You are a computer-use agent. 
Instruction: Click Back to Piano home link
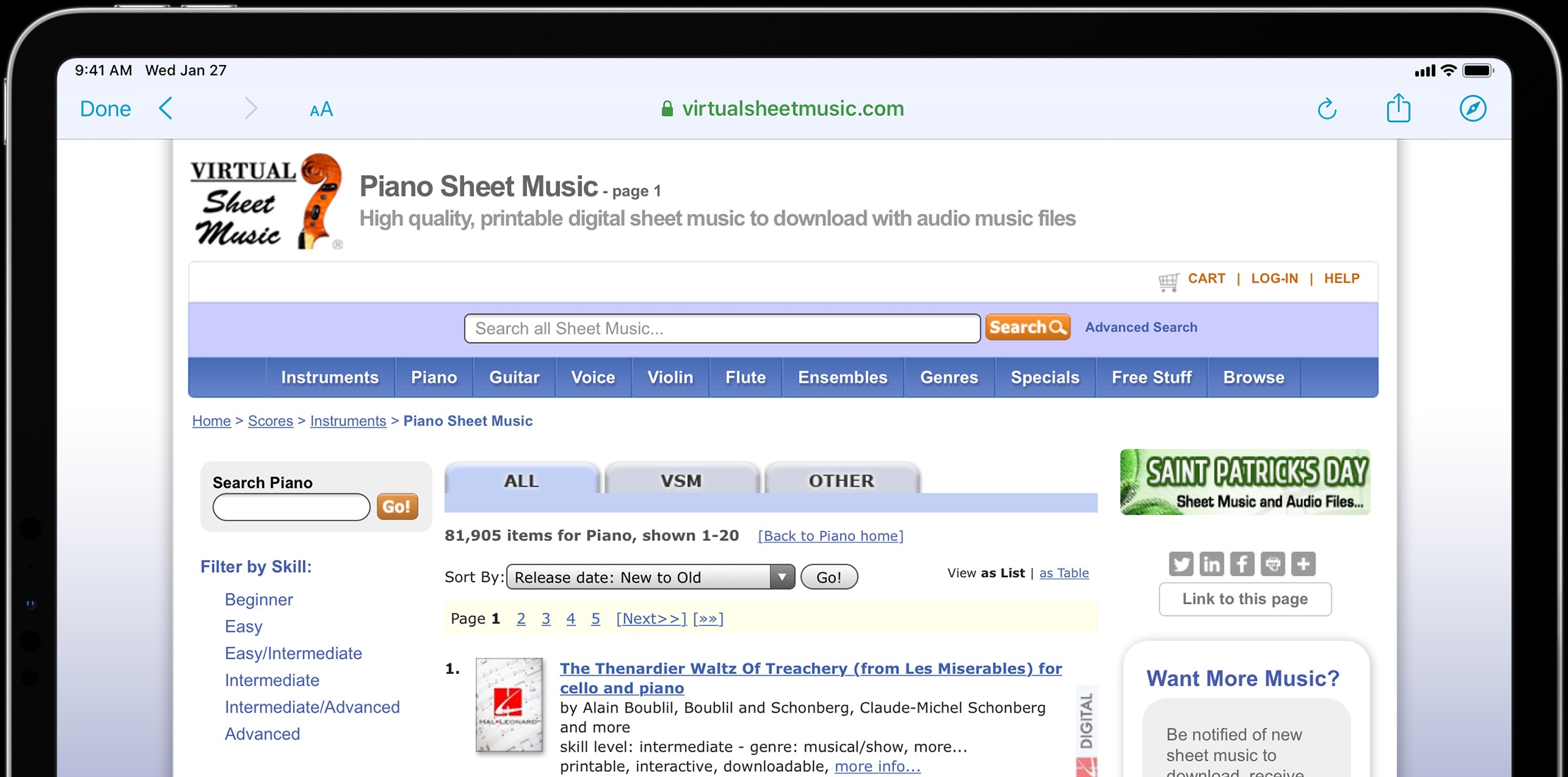(x=831, y=536)
